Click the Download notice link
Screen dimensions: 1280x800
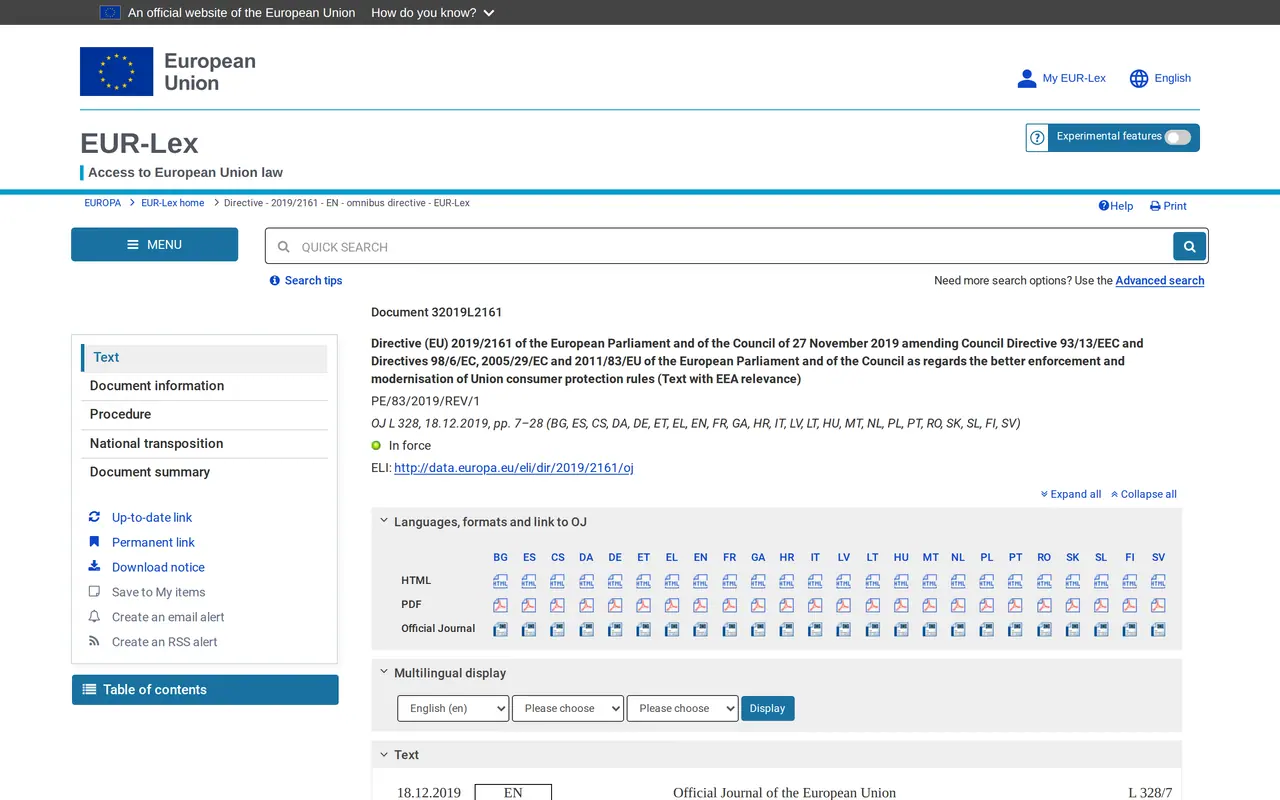click(x=158, y=567)
